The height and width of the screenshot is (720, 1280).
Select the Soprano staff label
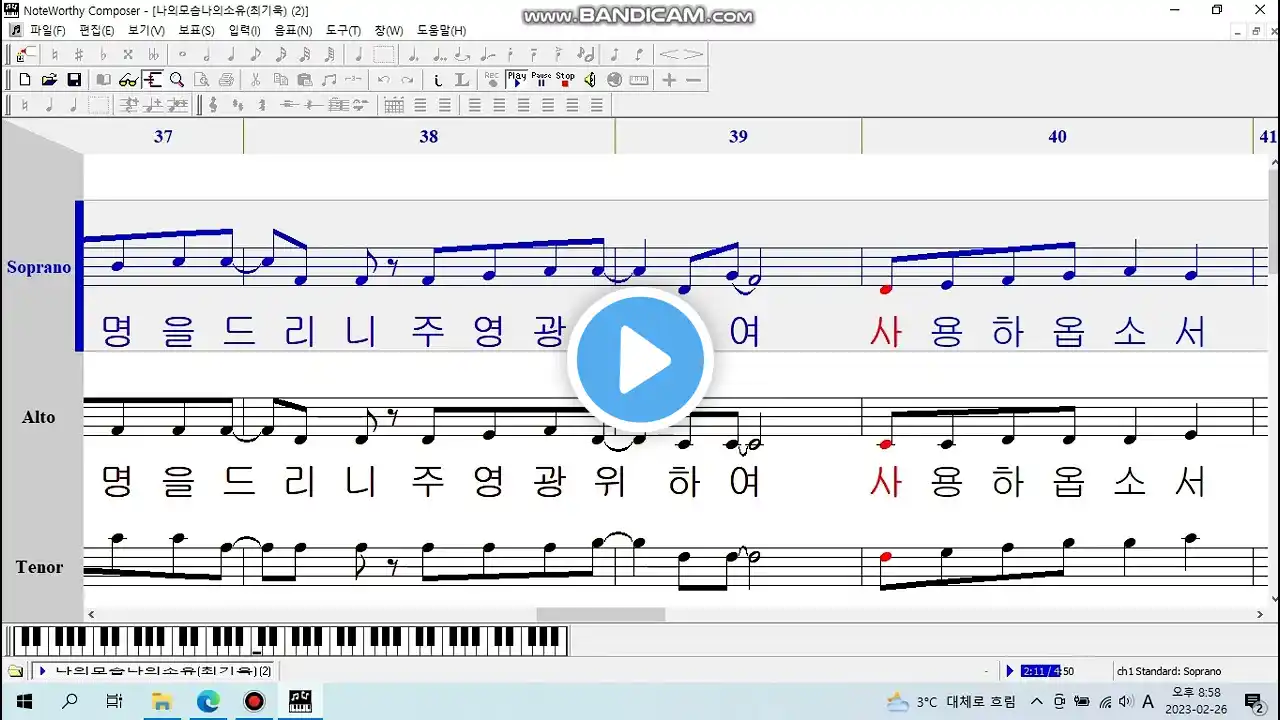coord(39,267)
